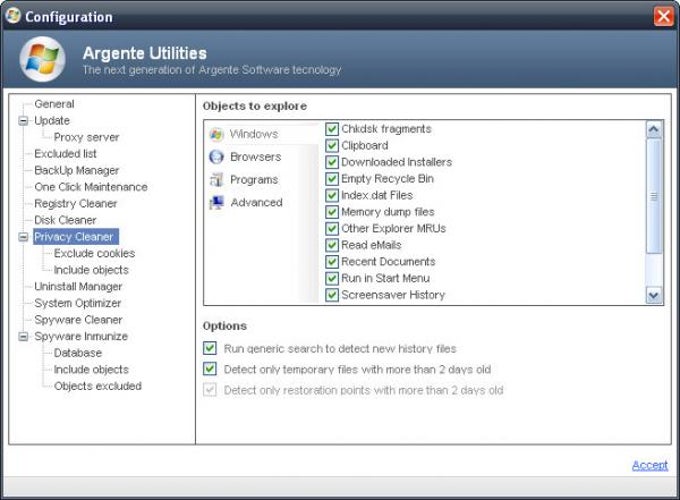
Task: Uncheck Screensaver History
Action: tap(332, 295)
